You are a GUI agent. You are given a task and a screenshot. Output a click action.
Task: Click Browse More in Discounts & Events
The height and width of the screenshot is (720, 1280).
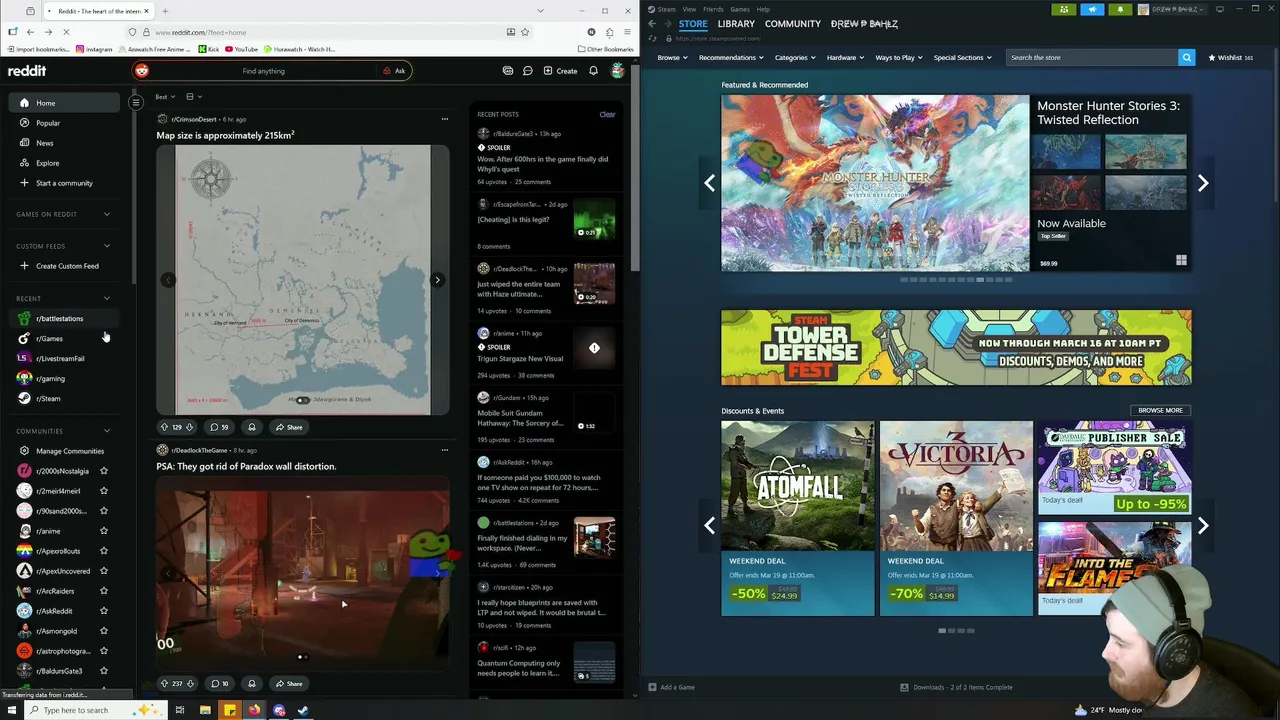click(x=1160, y=410)
